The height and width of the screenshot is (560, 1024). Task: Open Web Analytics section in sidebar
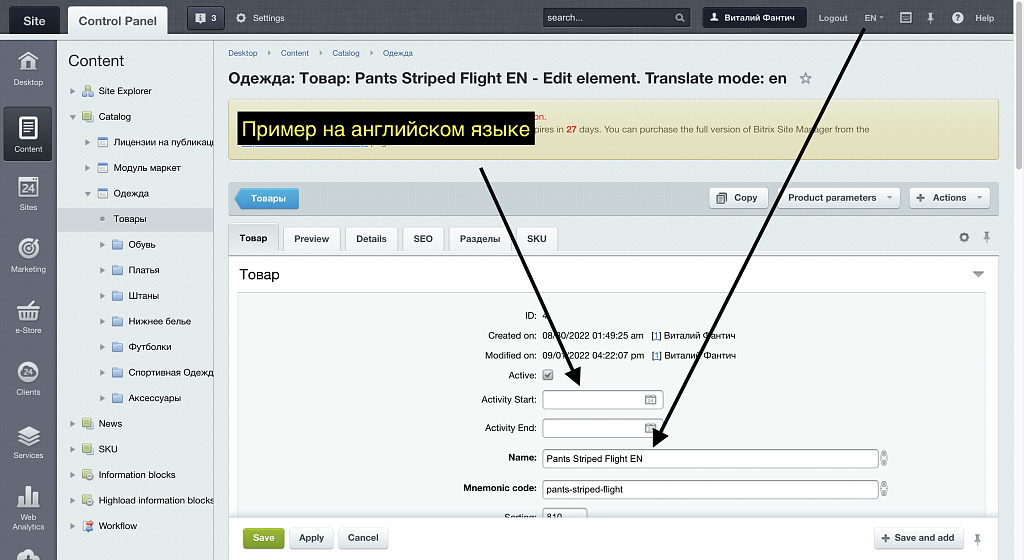28,507
